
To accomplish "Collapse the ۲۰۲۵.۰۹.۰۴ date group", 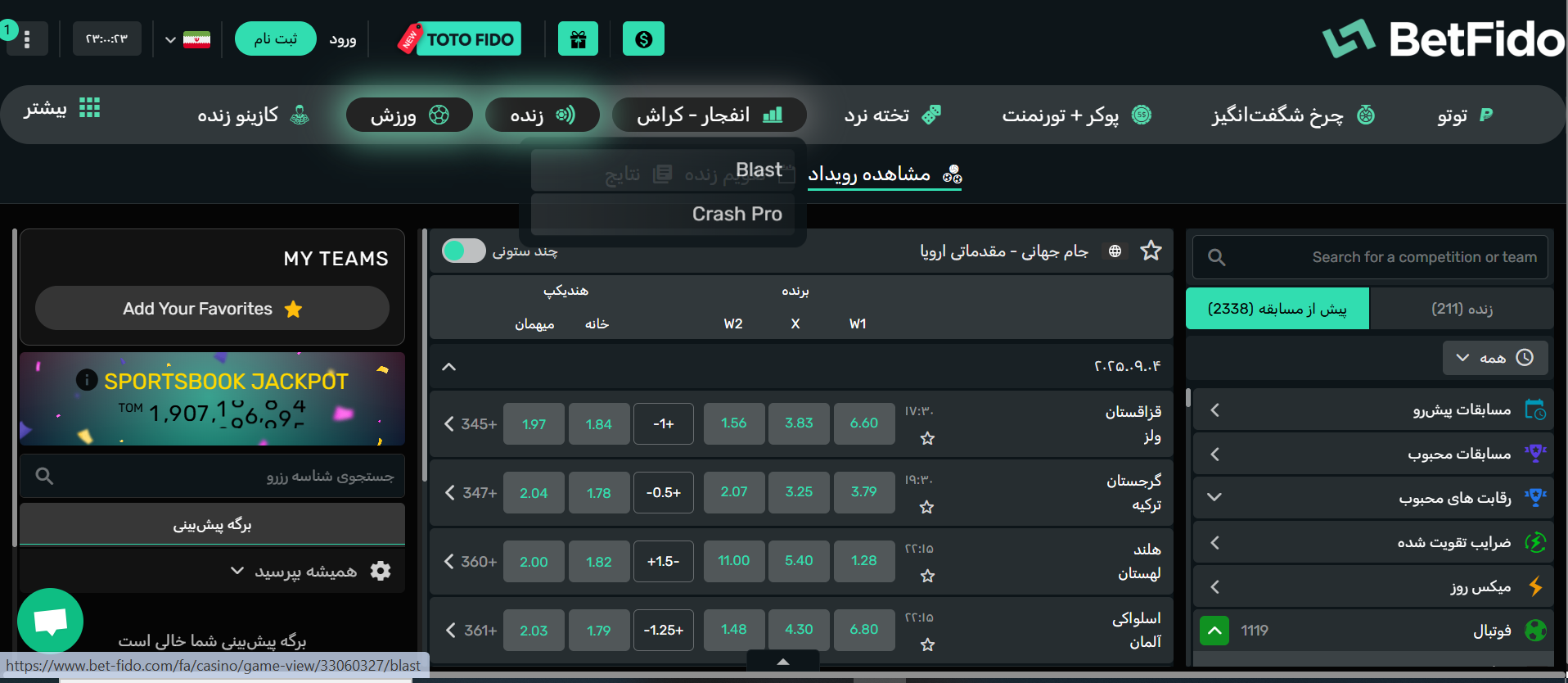I will point(448,366).
